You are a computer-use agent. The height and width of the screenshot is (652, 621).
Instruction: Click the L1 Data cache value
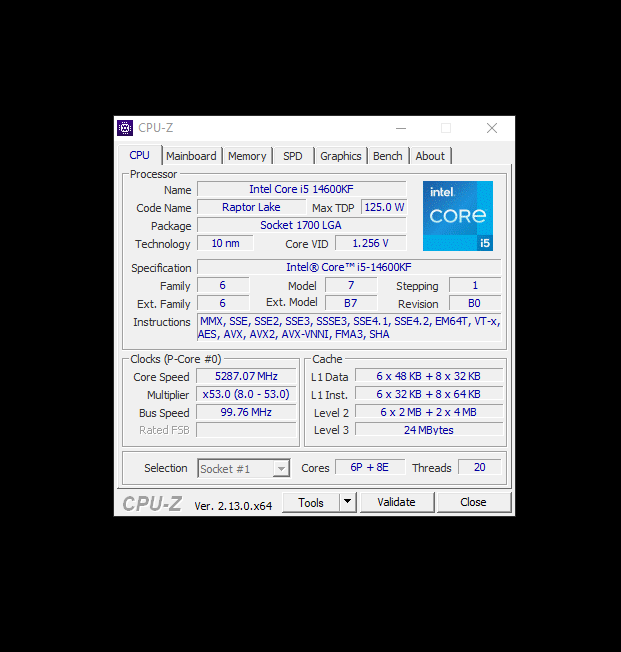[429, 376]
